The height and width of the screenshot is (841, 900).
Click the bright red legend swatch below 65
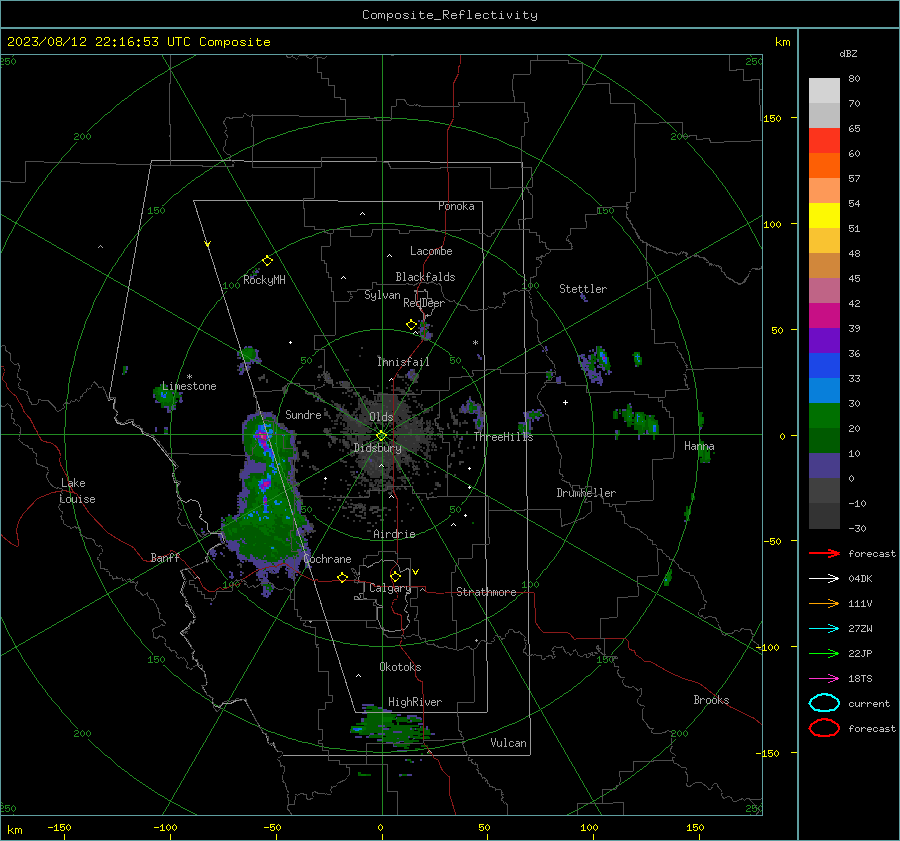coord(824,141)
